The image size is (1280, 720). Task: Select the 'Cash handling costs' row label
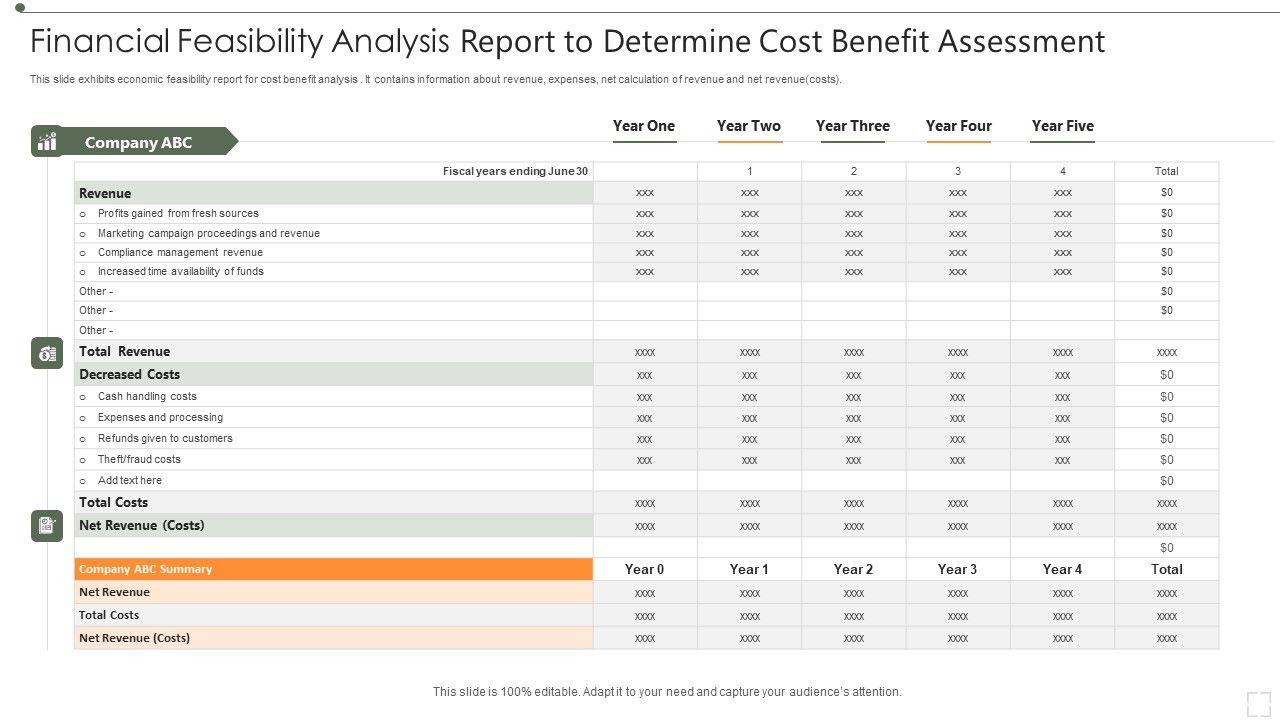[x=147, y=397]
